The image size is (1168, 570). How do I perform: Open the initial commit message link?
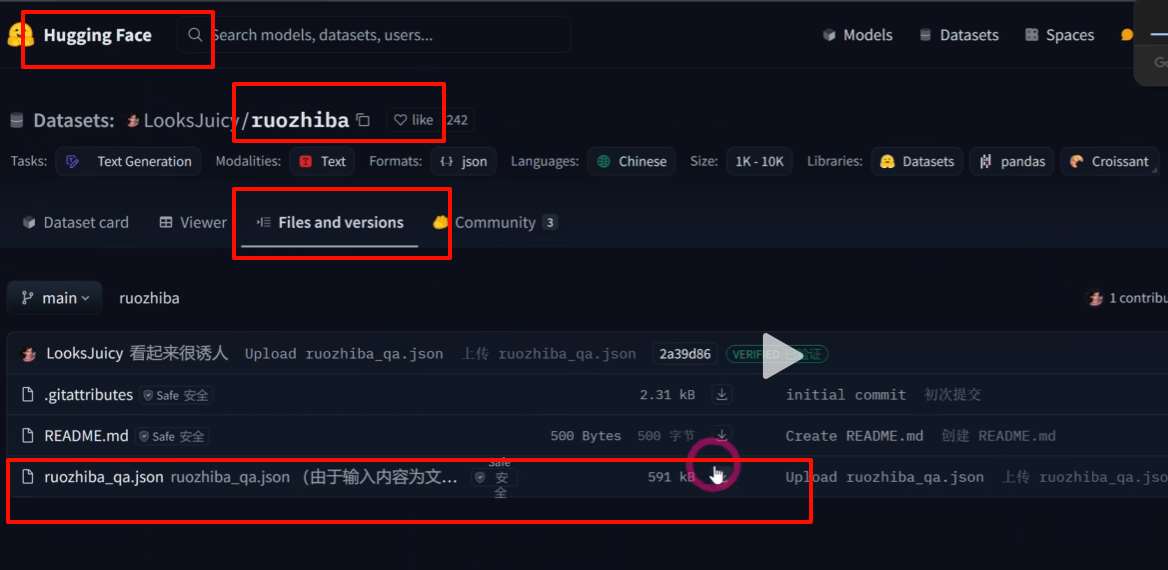(x=845, y=395)
